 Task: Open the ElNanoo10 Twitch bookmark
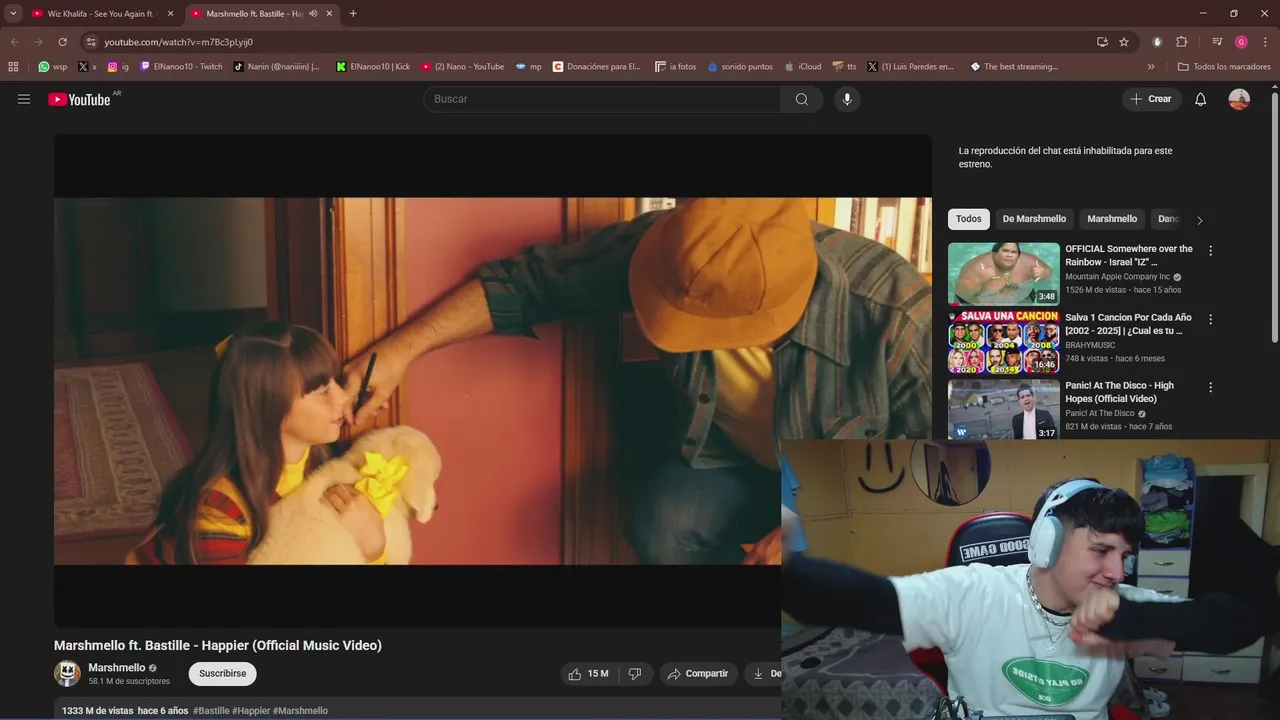tap(182, 67)
